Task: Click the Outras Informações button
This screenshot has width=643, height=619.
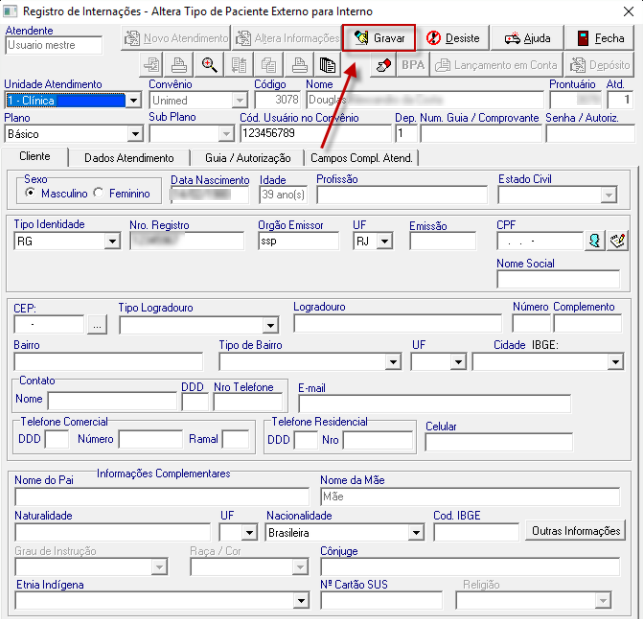Action: click(x=576, y=531)
